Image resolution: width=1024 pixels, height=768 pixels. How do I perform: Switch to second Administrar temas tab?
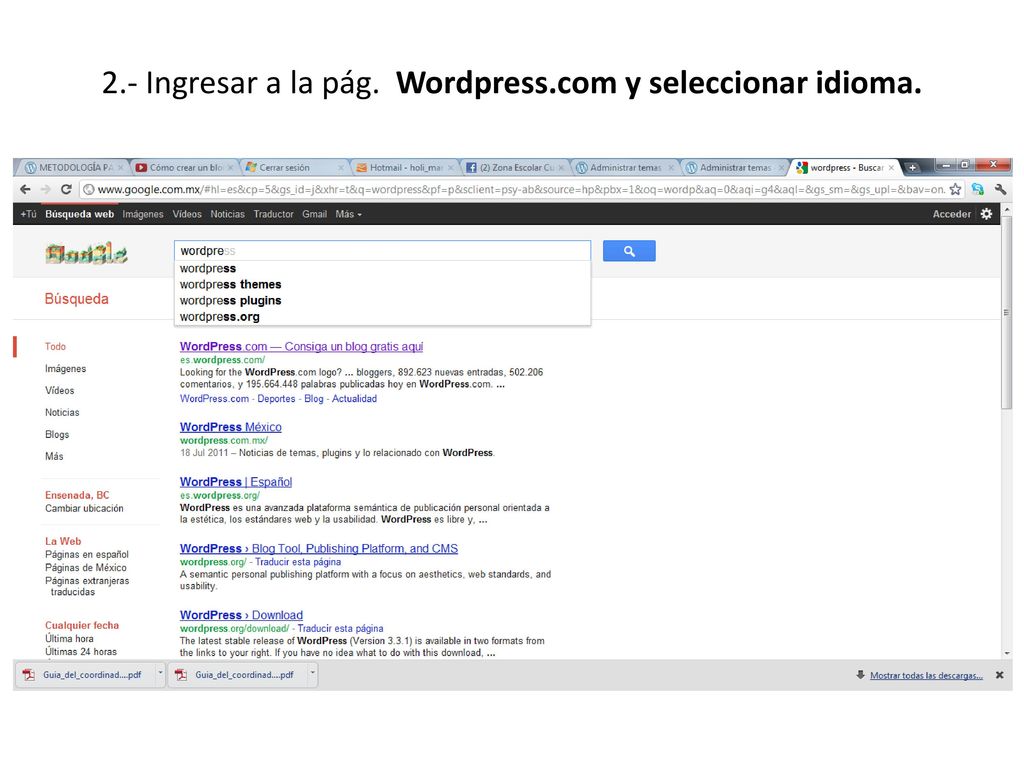[x=734, y=168]
